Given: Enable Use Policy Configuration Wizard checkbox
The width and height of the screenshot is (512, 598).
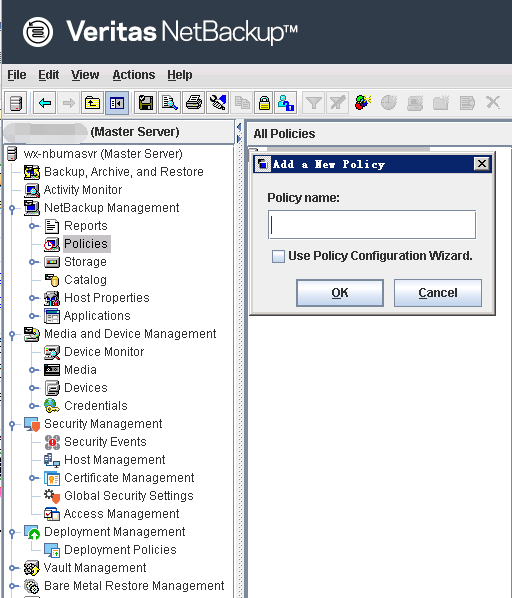Looking at the screenshot, I should 278,256.
